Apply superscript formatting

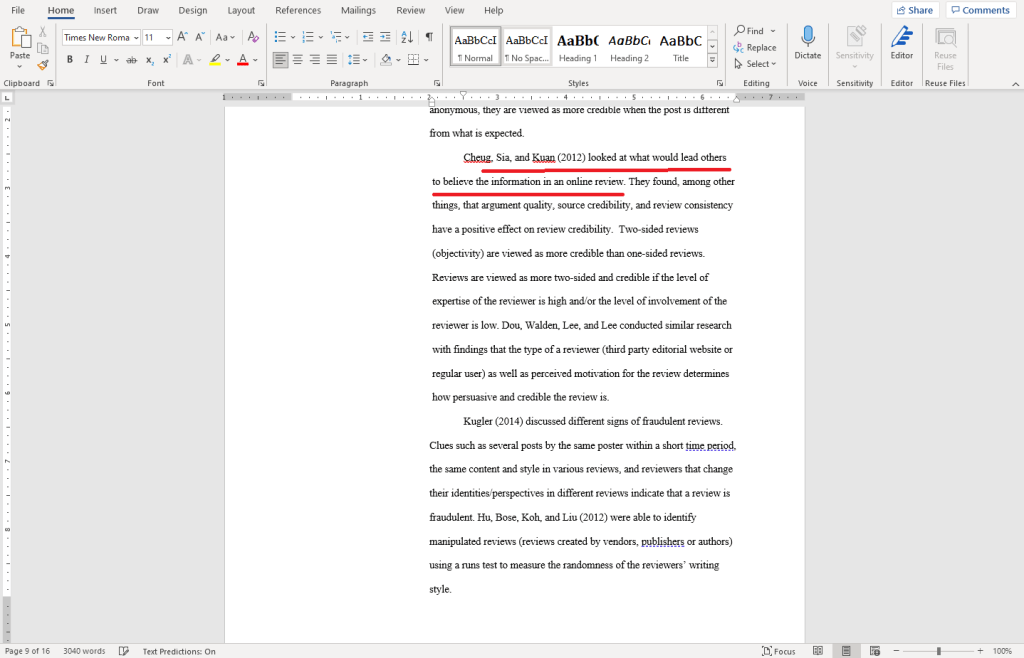pyautogui.click(x=165, y=60)
